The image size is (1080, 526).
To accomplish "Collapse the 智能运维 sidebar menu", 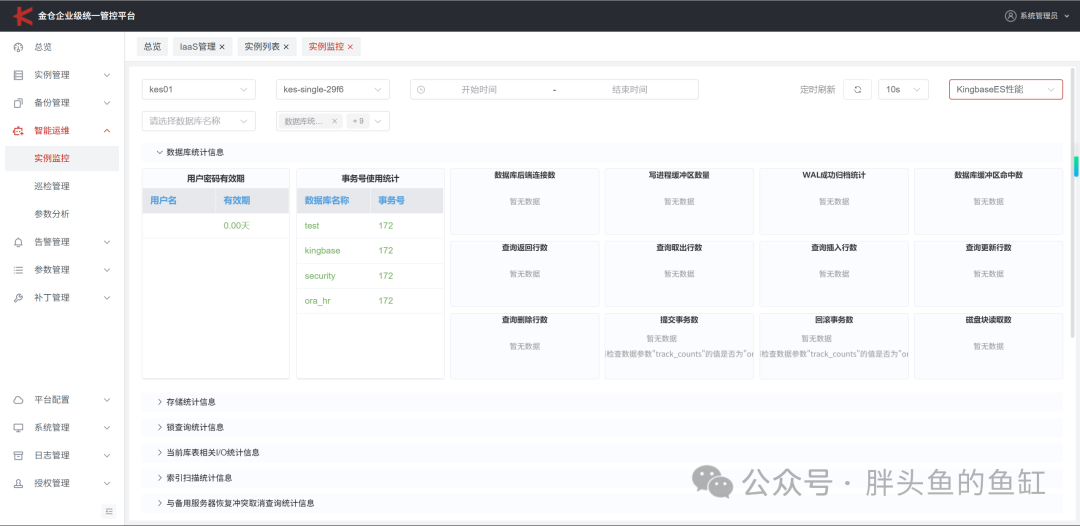I will pyautogui.click(x=62, y=131).
